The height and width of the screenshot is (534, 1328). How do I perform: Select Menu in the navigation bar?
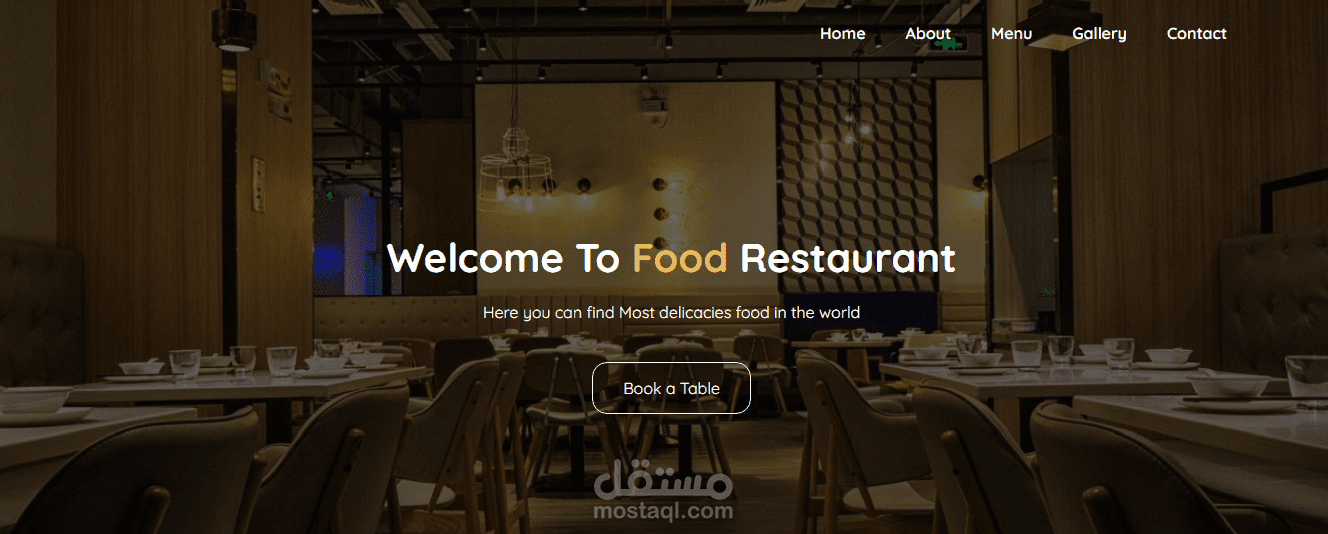point(1011,34)
